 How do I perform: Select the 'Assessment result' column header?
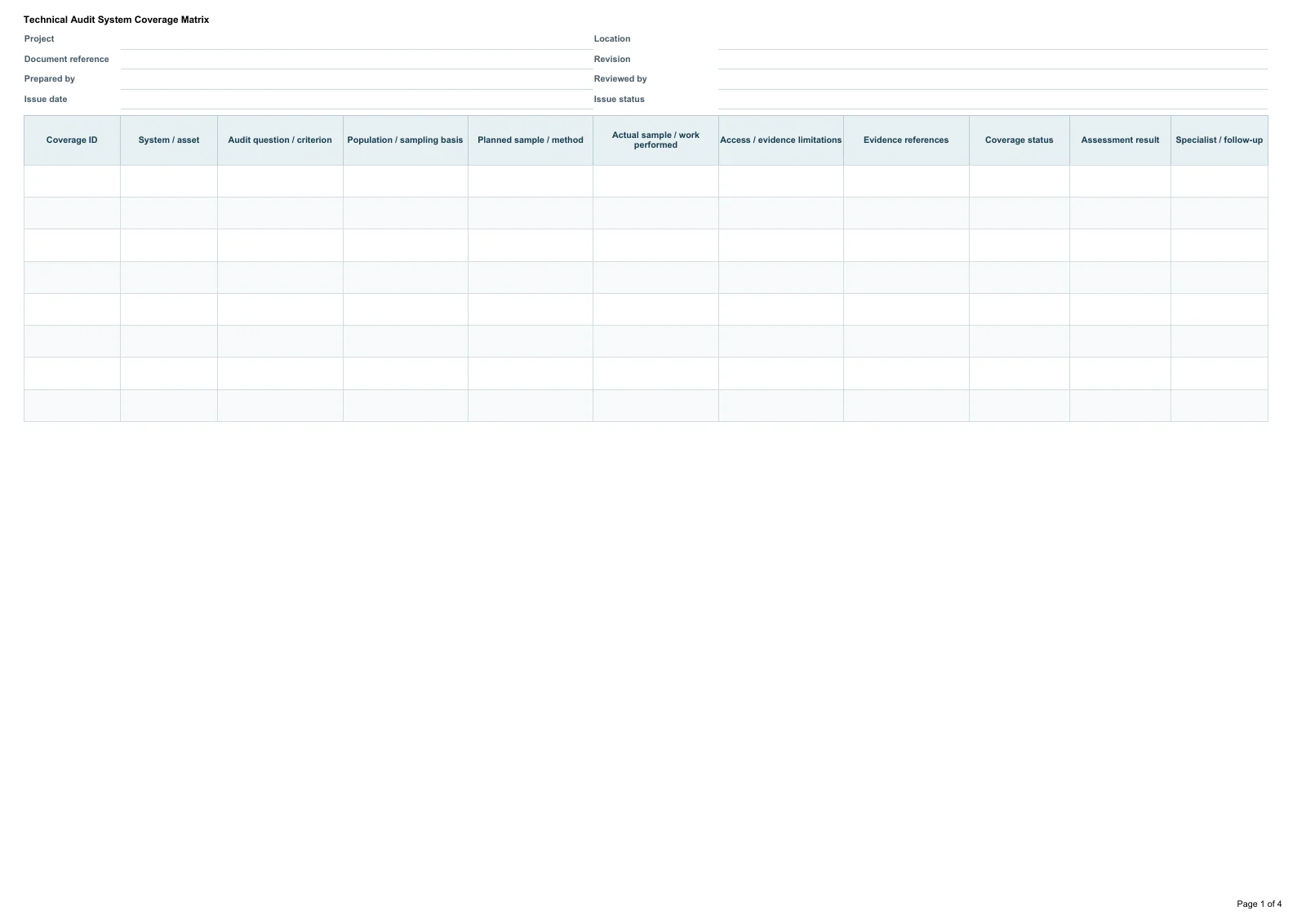[x=1120, y=140]
